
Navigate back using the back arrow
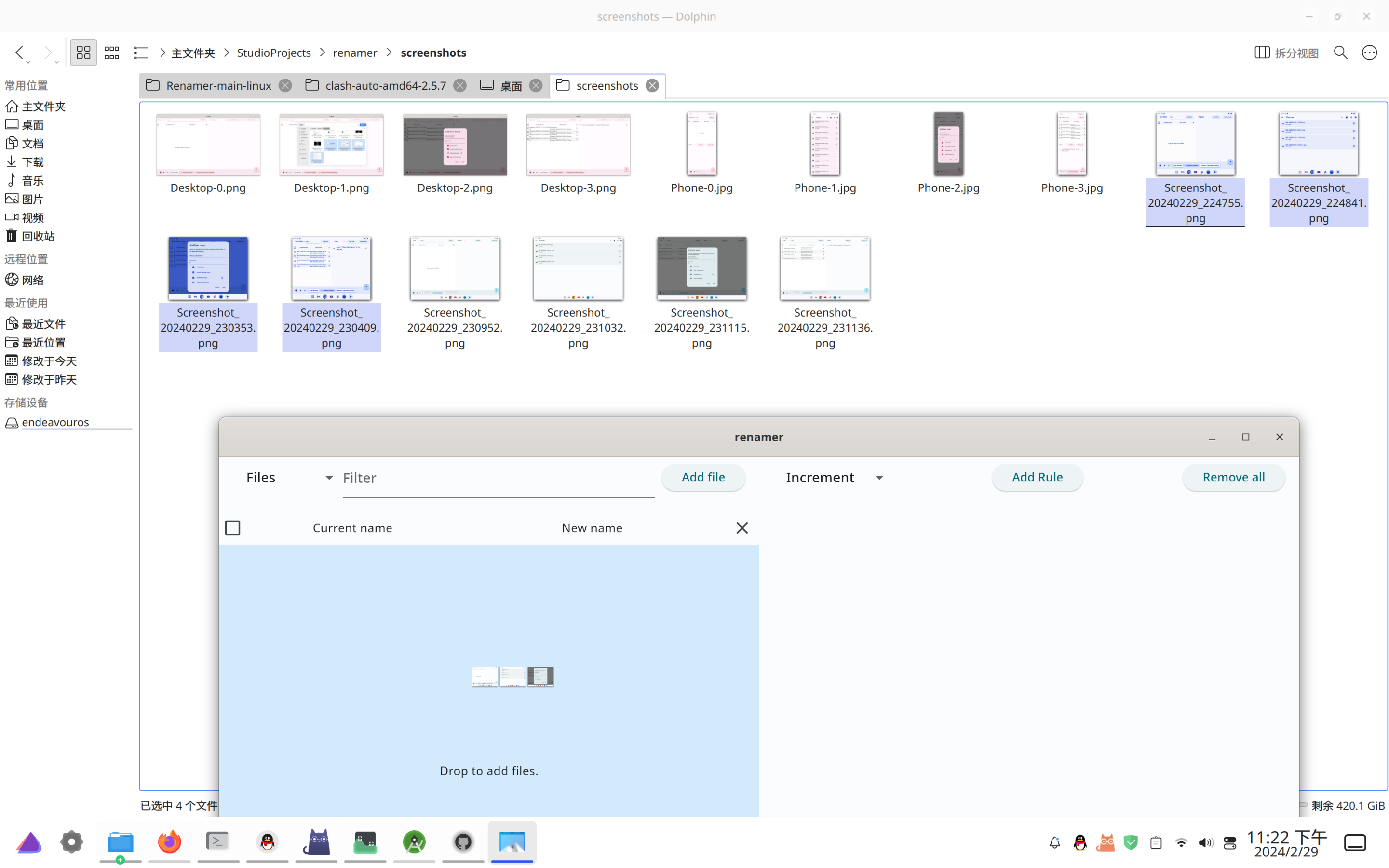click(x=19, y=52)
